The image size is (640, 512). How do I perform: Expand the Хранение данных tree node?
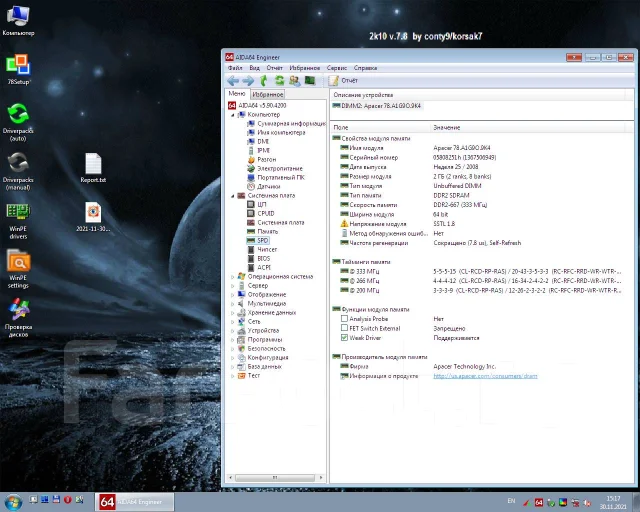(233, 313)
